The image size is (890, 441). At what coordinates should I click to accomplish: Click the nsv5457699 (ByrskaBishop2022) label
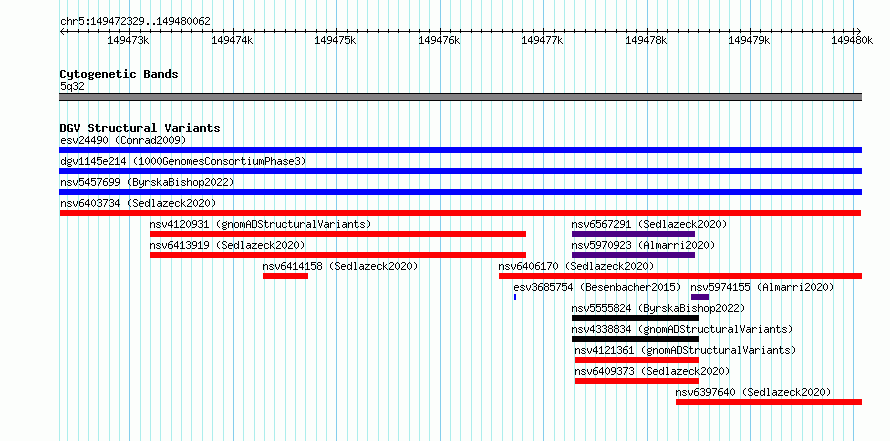tap(147, 182)
